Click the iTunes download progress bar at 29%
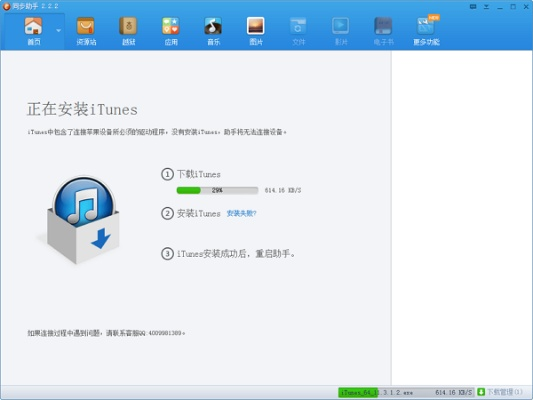 217,190
